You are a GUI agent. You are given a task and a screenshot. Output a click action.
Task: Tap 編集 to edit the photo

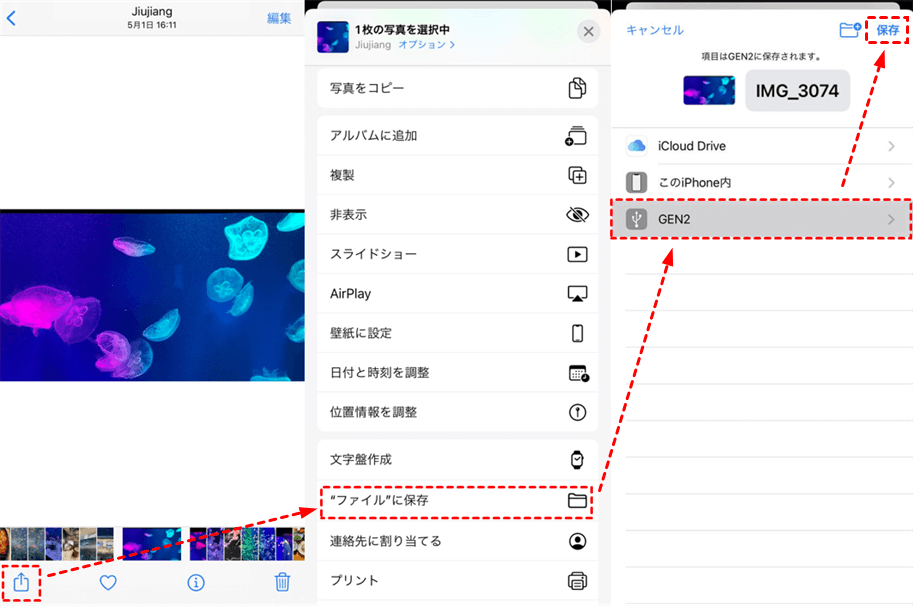pos(279,18)
